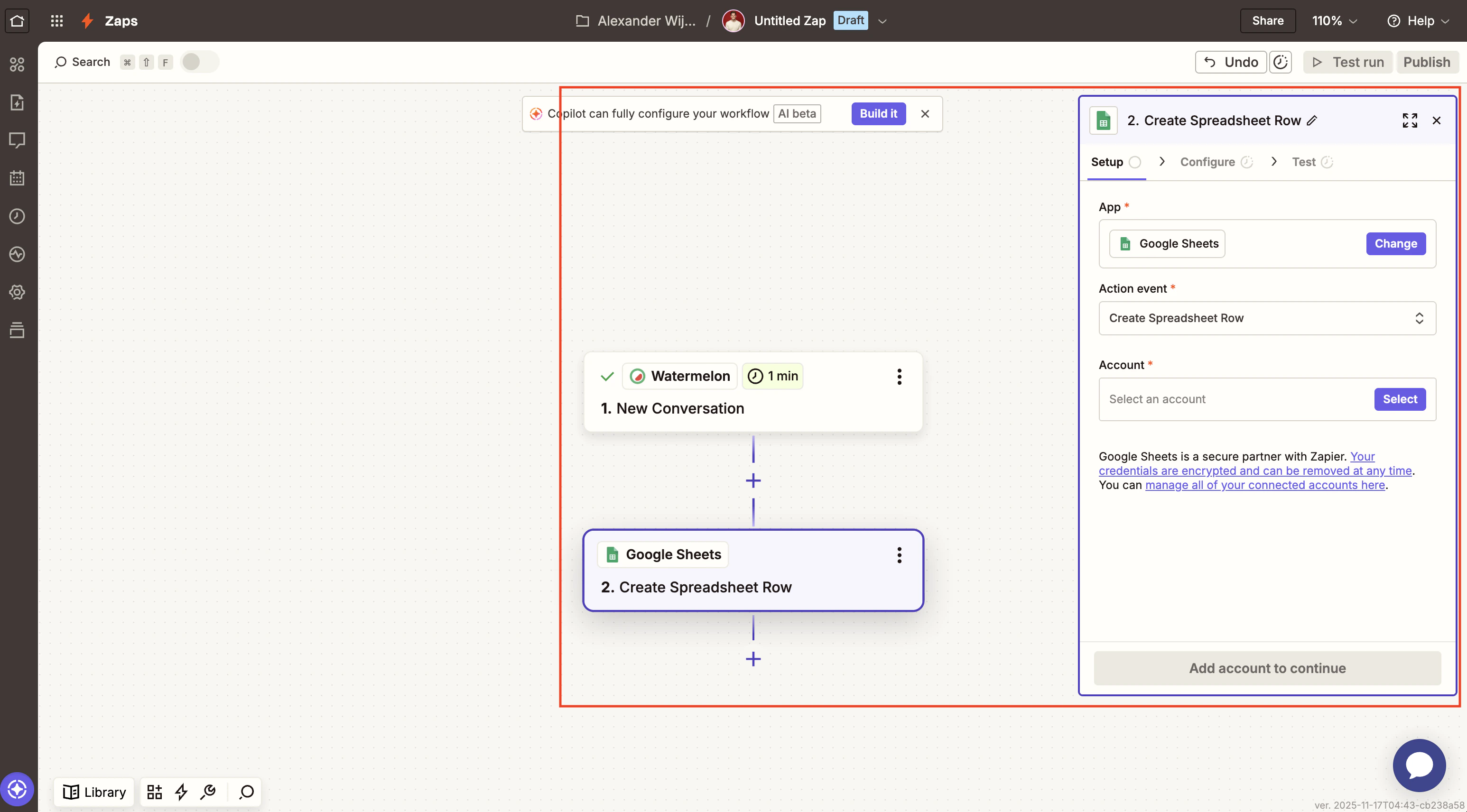Click the lightning bolt in bottom toolbar
This screenshot has height=812, width=1467.
coord(181,792)
